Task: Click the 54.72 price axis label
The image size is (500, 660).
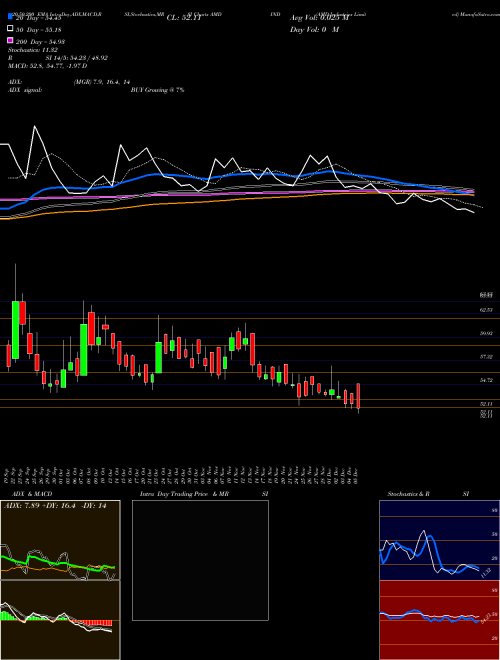Action: 487,380
